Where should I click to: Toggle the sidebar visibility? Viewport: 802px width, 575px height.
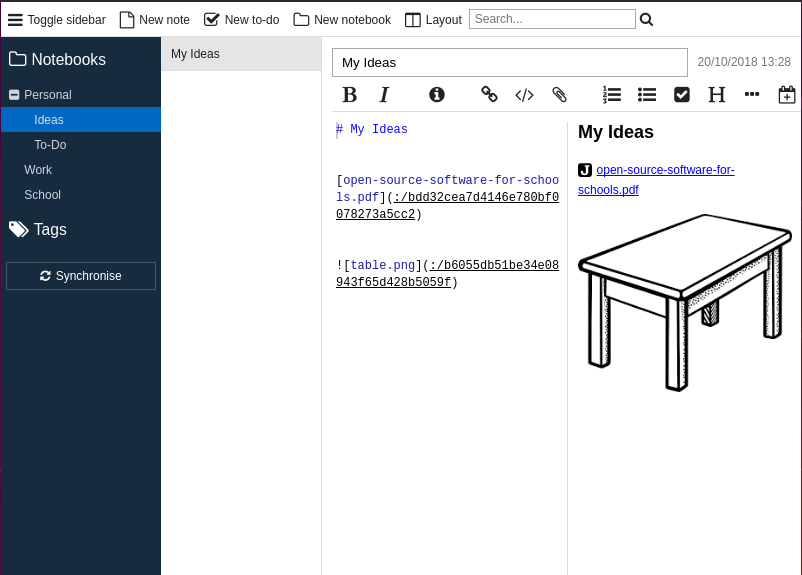[x=57, y=20]
